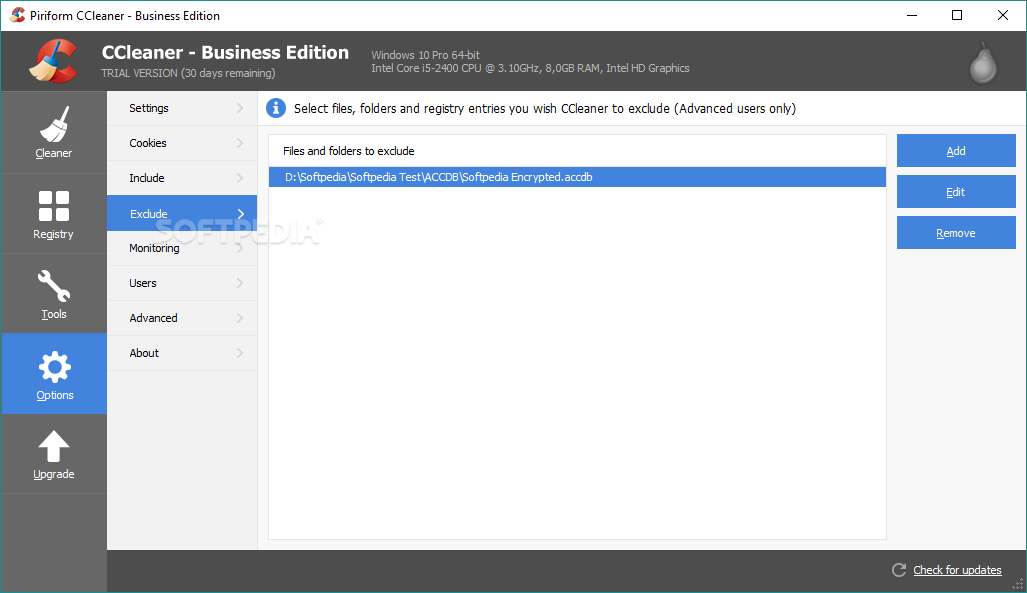
Task: Minimize the CCleaner window
Action: [x=912, y=15]
